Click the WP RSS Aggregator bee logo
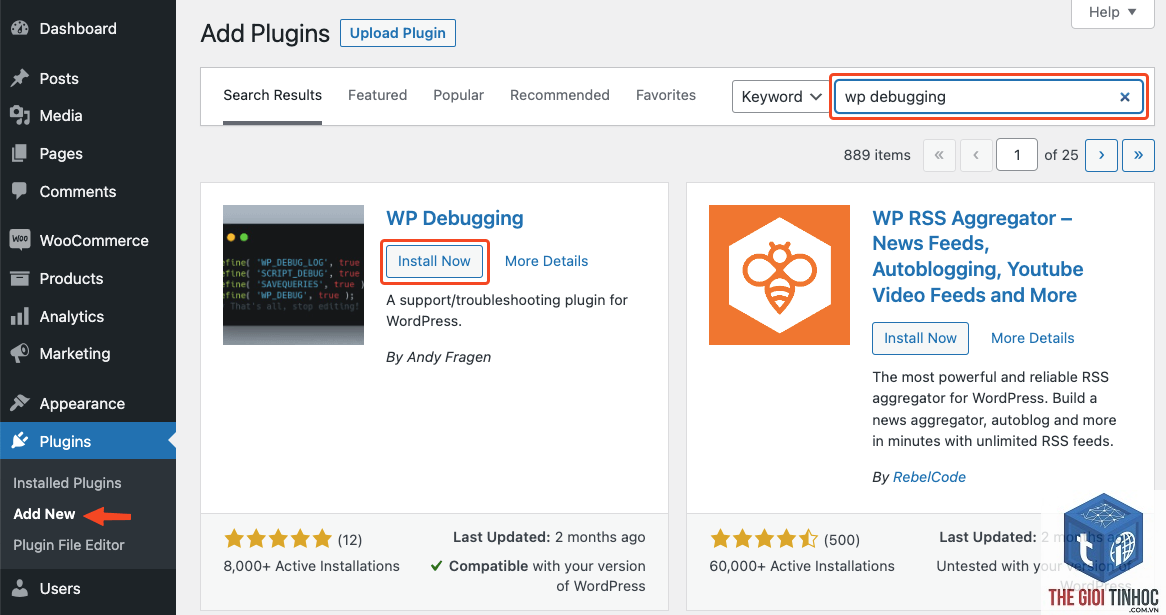The image size is (1166, 615). pyautogui.click(x=779, y=275)
